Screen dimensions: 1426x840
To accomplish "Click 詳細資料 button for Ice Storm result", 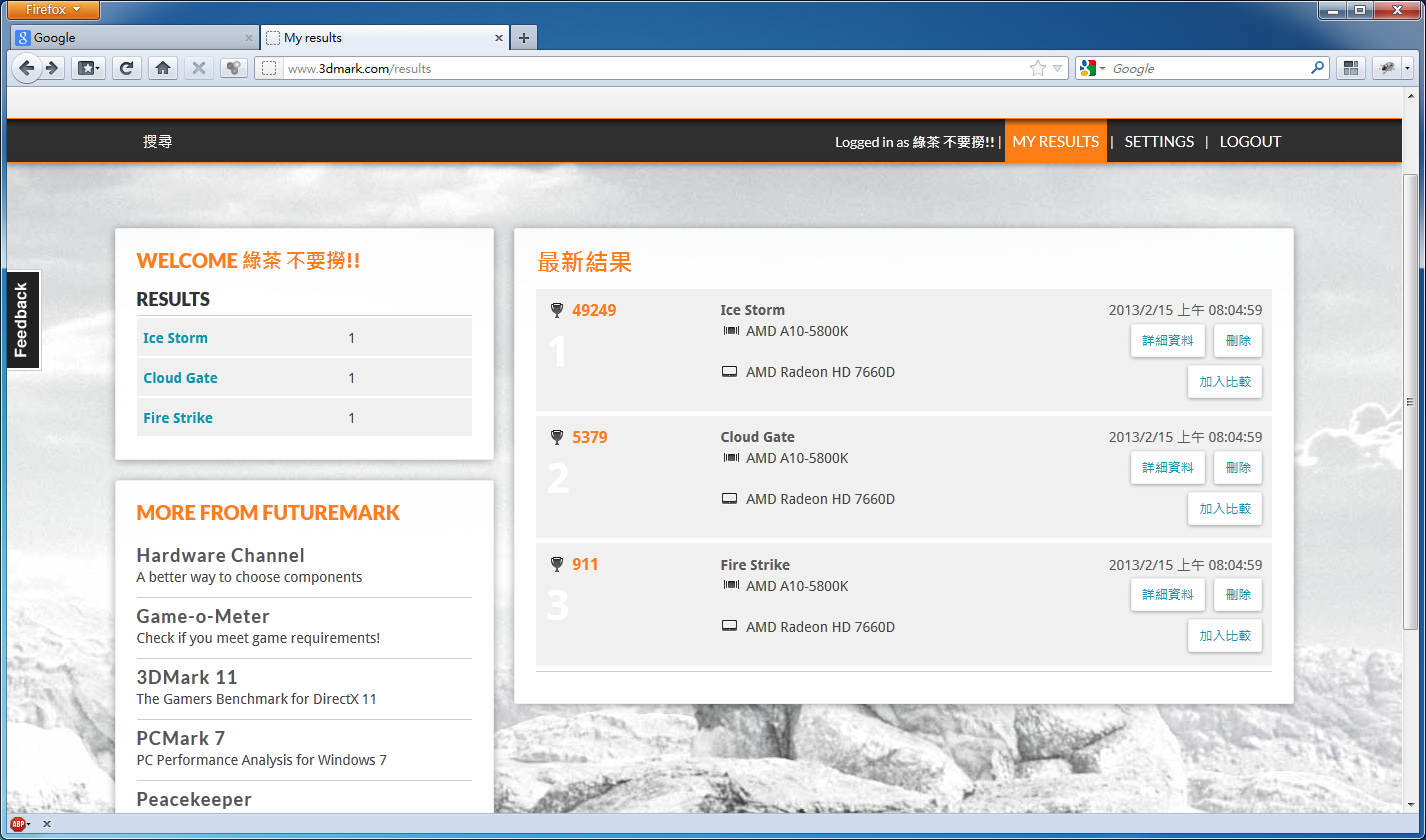I will click(x=1167, y=341).
